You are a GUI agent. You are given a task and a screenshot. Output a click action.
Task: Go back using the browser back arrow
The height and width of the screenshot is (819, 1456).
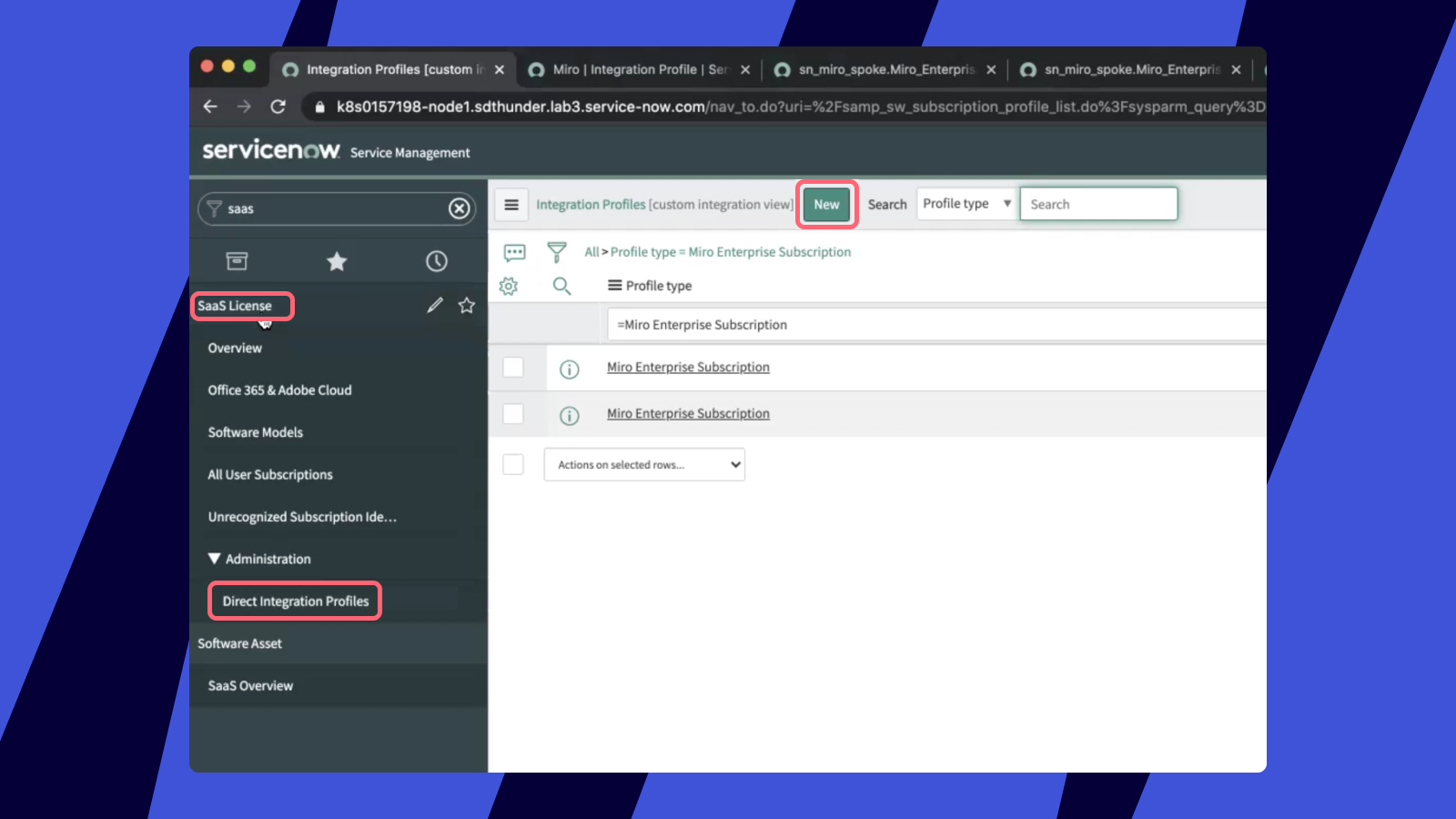pos(210,106)
